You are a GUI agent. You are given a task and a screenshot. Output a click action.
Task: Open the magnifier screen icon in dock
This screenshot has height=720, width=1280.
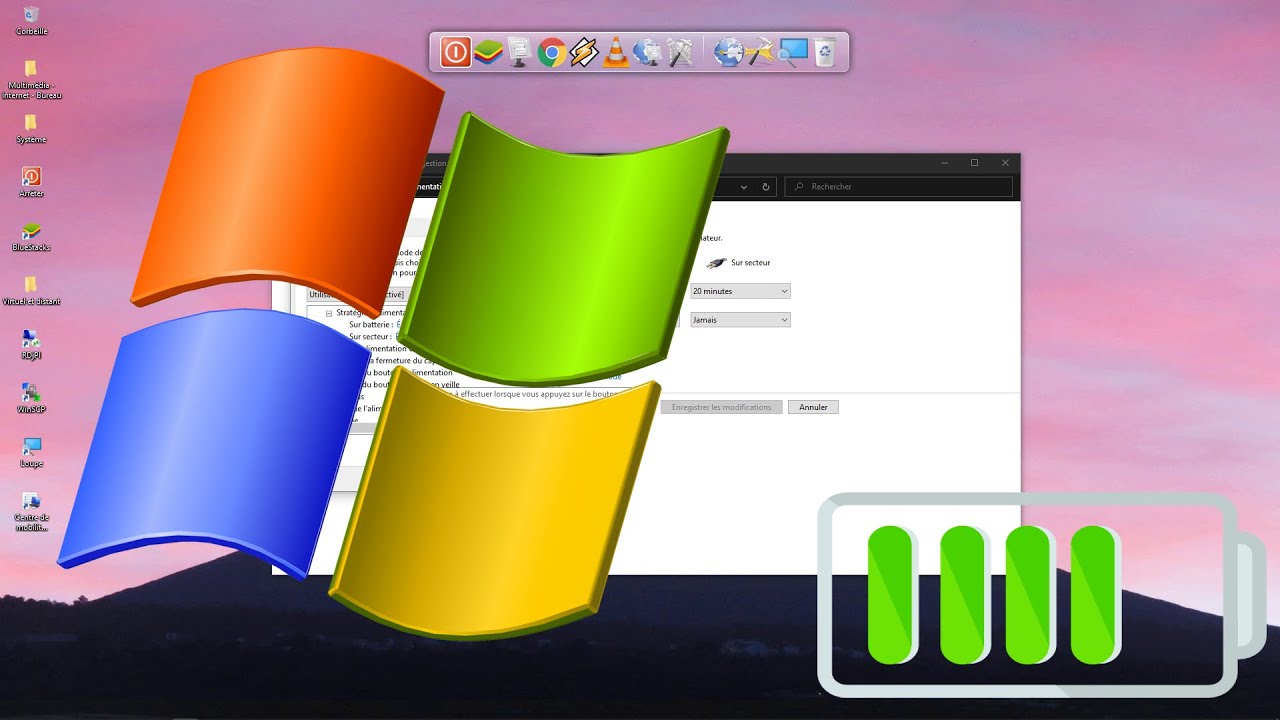click(792, 52)
